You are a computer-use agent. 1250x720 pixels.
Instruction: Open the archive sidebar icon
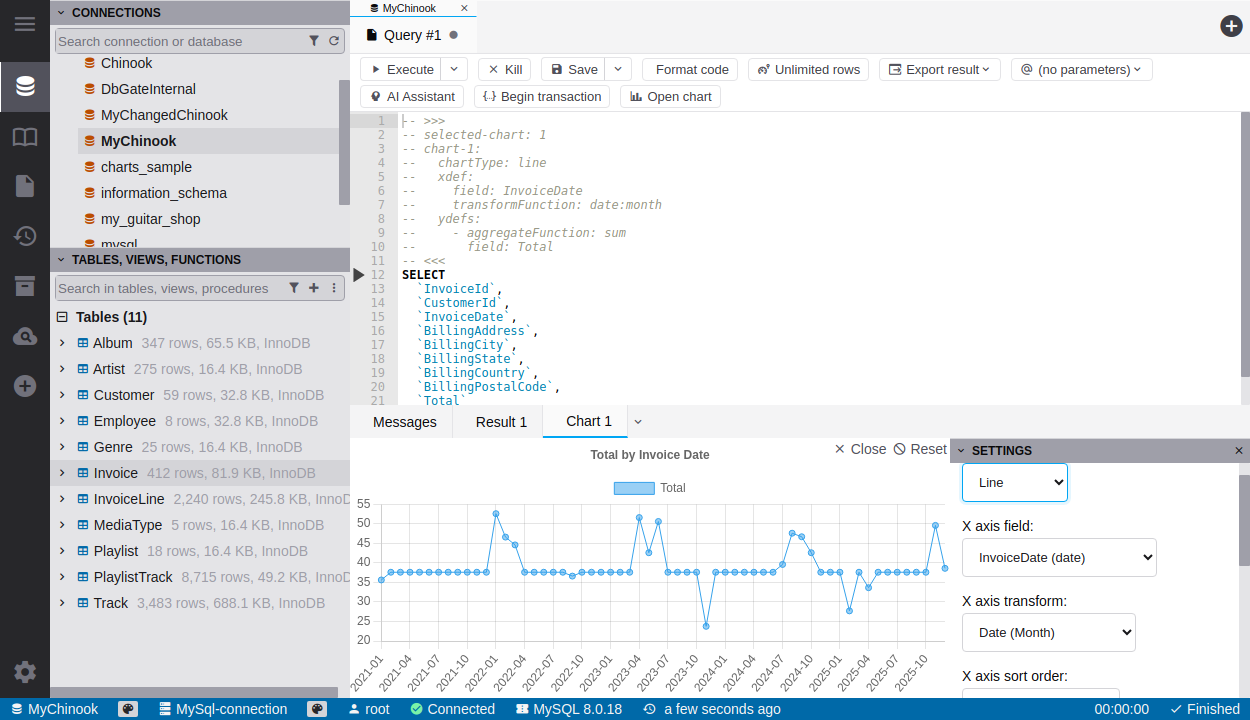click(x=25, y=286)
